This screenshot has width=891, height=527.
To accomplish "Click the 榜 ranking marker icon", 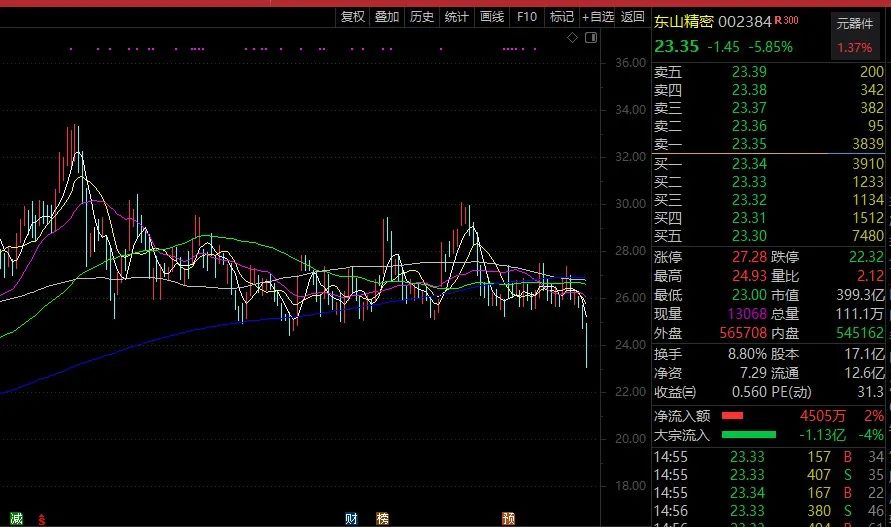I will coord(382,518).
